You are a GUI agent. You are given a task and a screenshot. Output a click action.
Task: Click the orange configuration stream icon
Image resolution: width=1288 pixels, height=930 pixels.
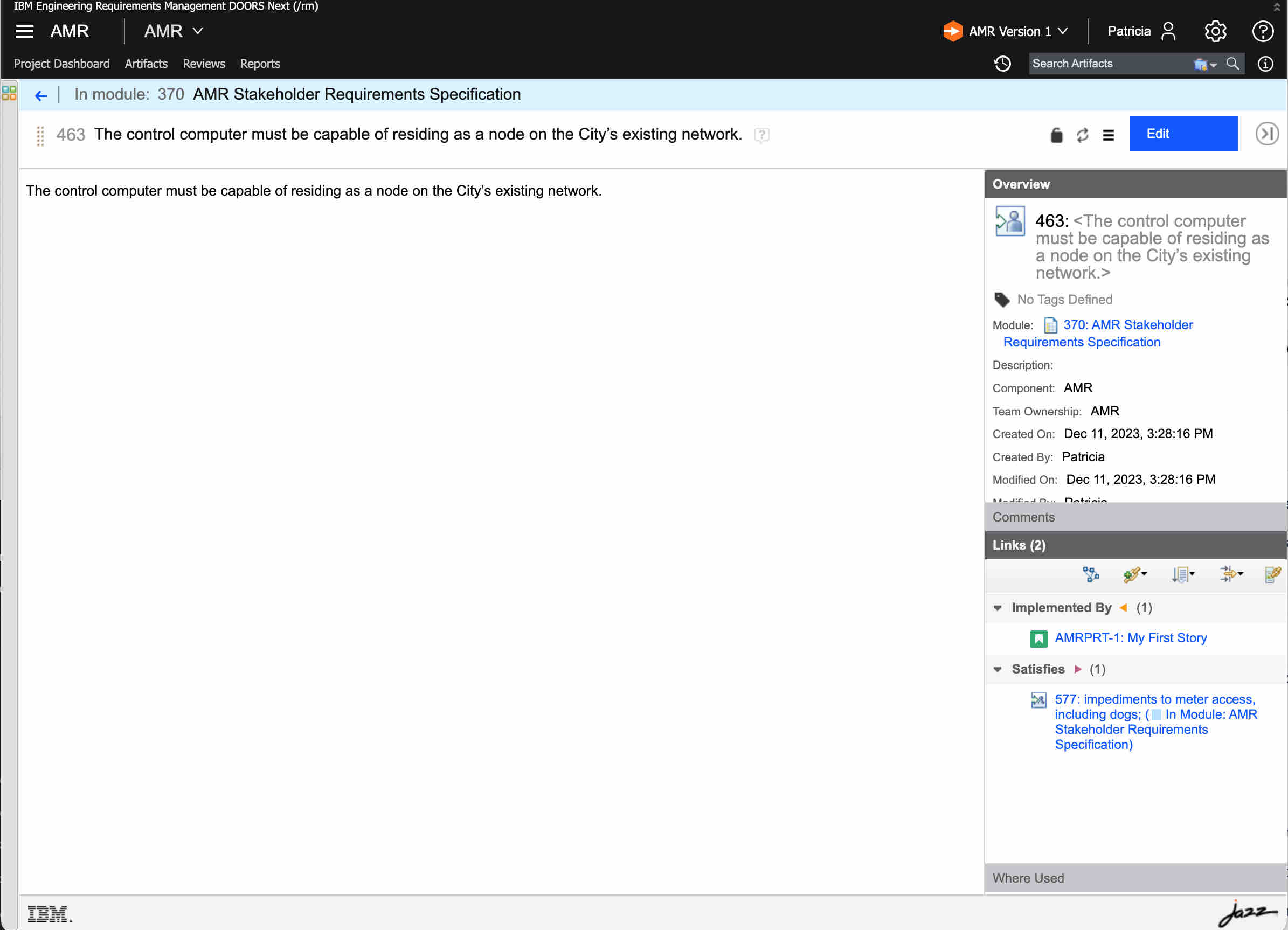[952, 31]
